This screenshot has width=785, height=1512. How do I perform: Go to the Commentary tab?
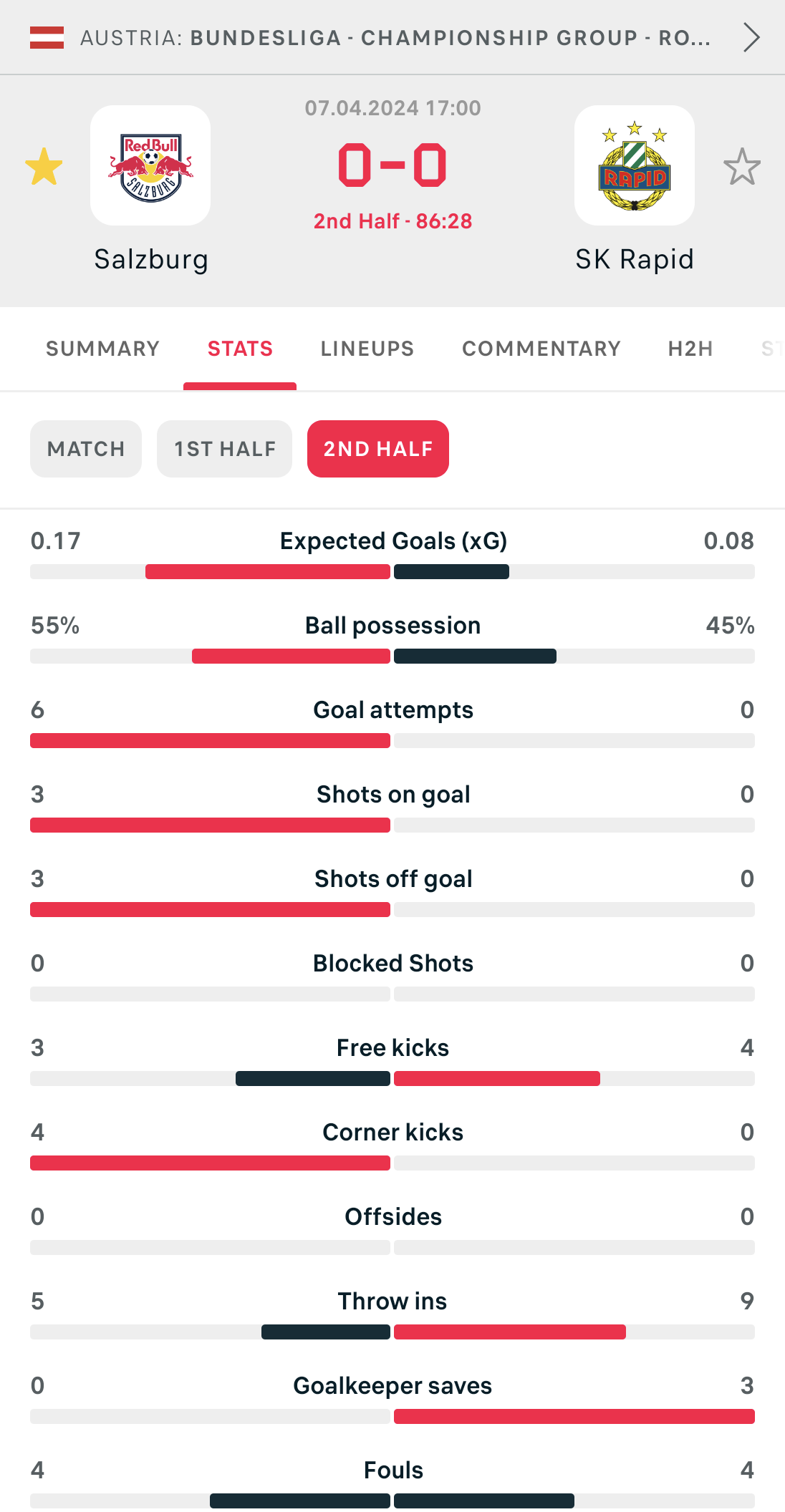click(x=541, y=349)
